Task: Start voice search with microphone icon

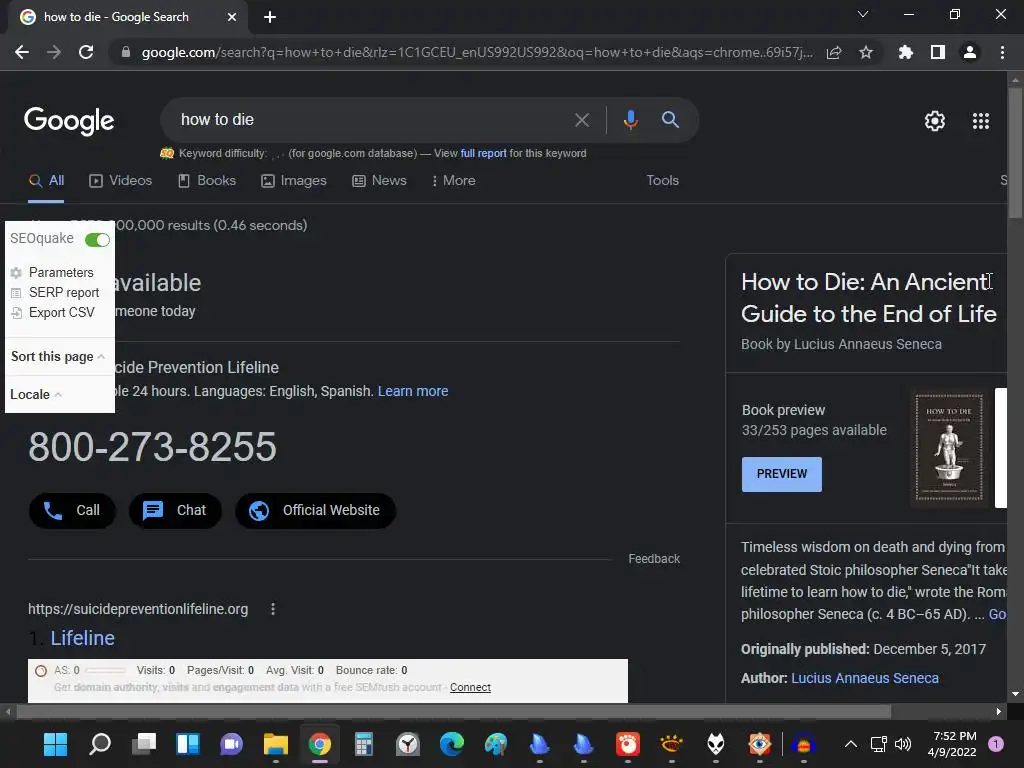Action: [631, 120]
